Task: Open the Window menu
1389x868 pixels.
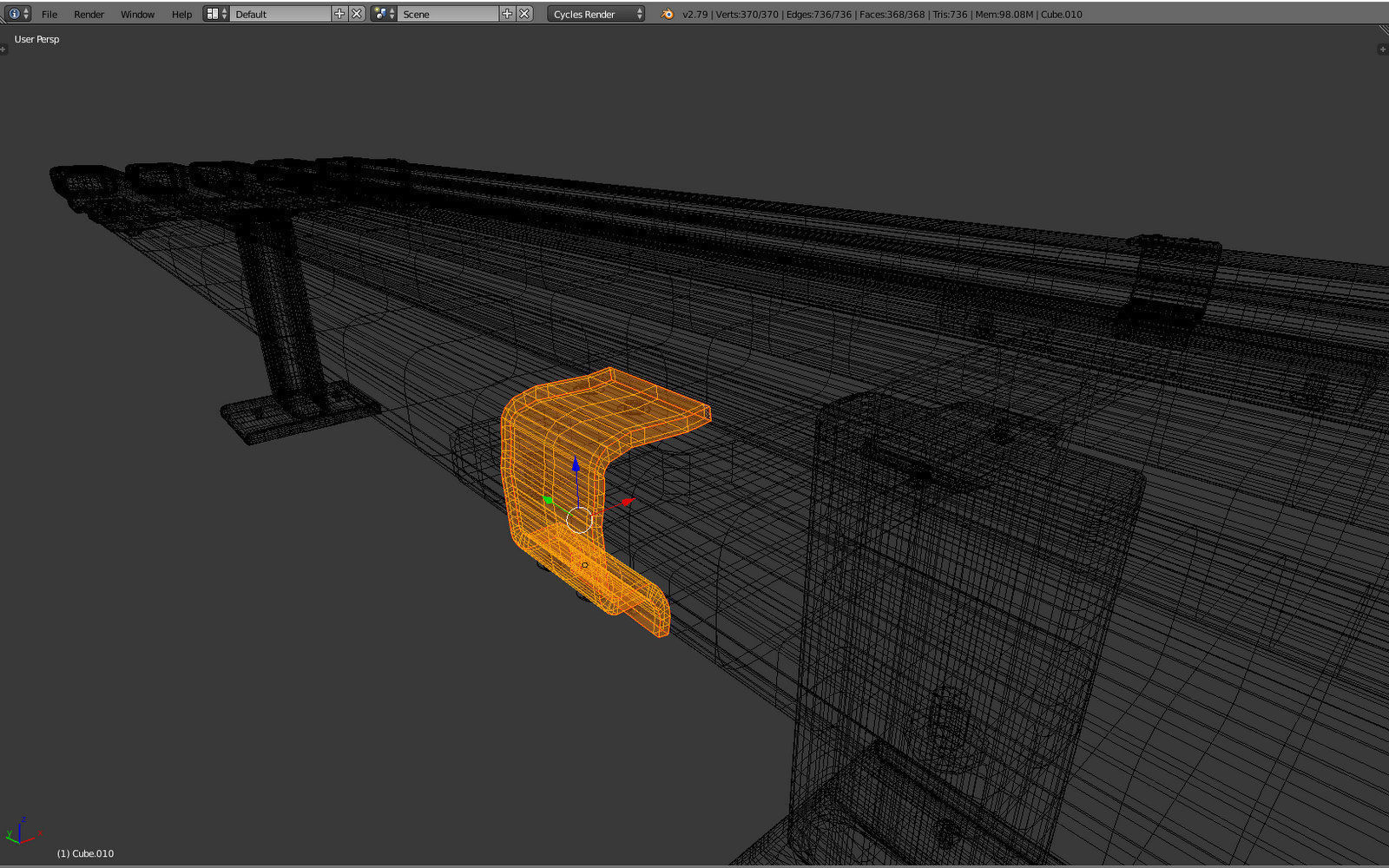Action: 137,14
